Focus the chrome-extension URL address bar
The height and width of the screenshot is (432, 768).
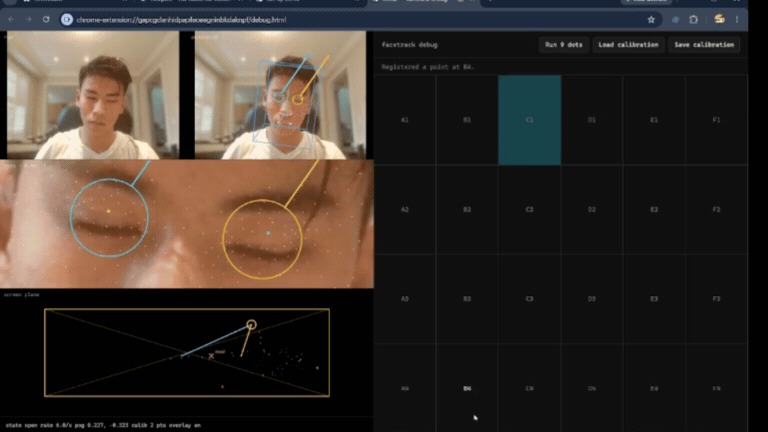[360, 20]
